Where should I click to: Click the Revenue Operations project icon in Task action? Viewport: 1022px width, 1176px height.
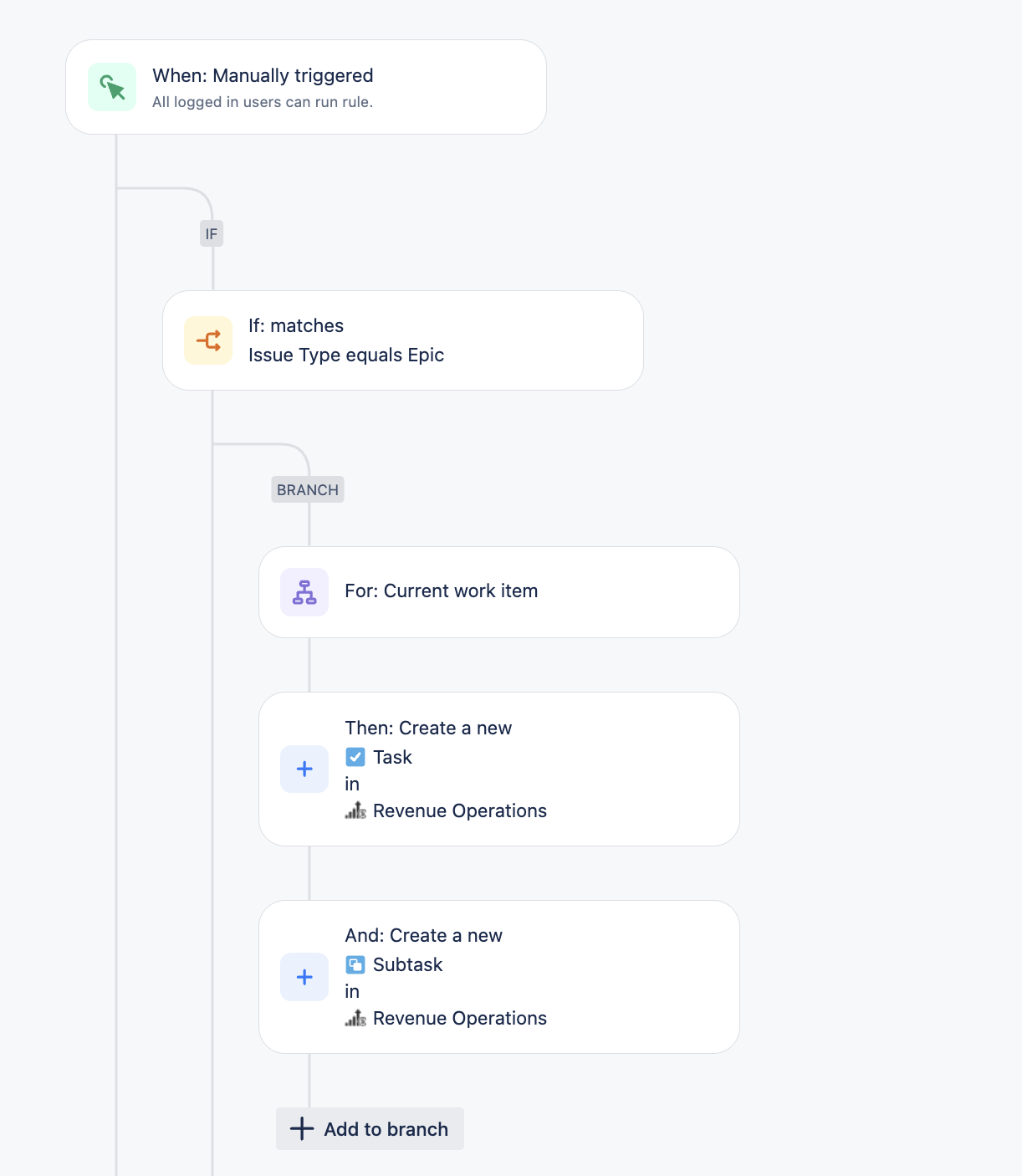355,810
